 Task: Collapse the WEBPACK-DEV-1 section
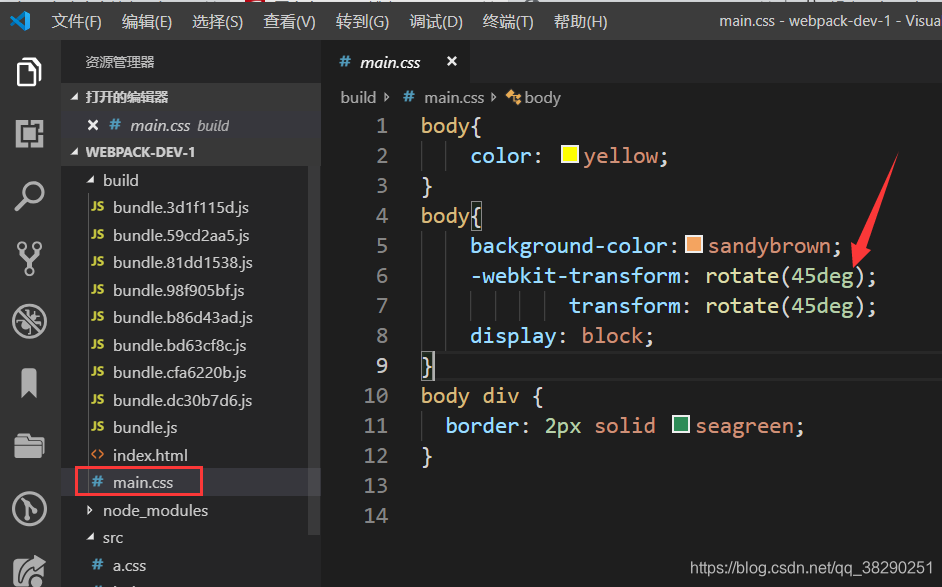coord(74,152)
